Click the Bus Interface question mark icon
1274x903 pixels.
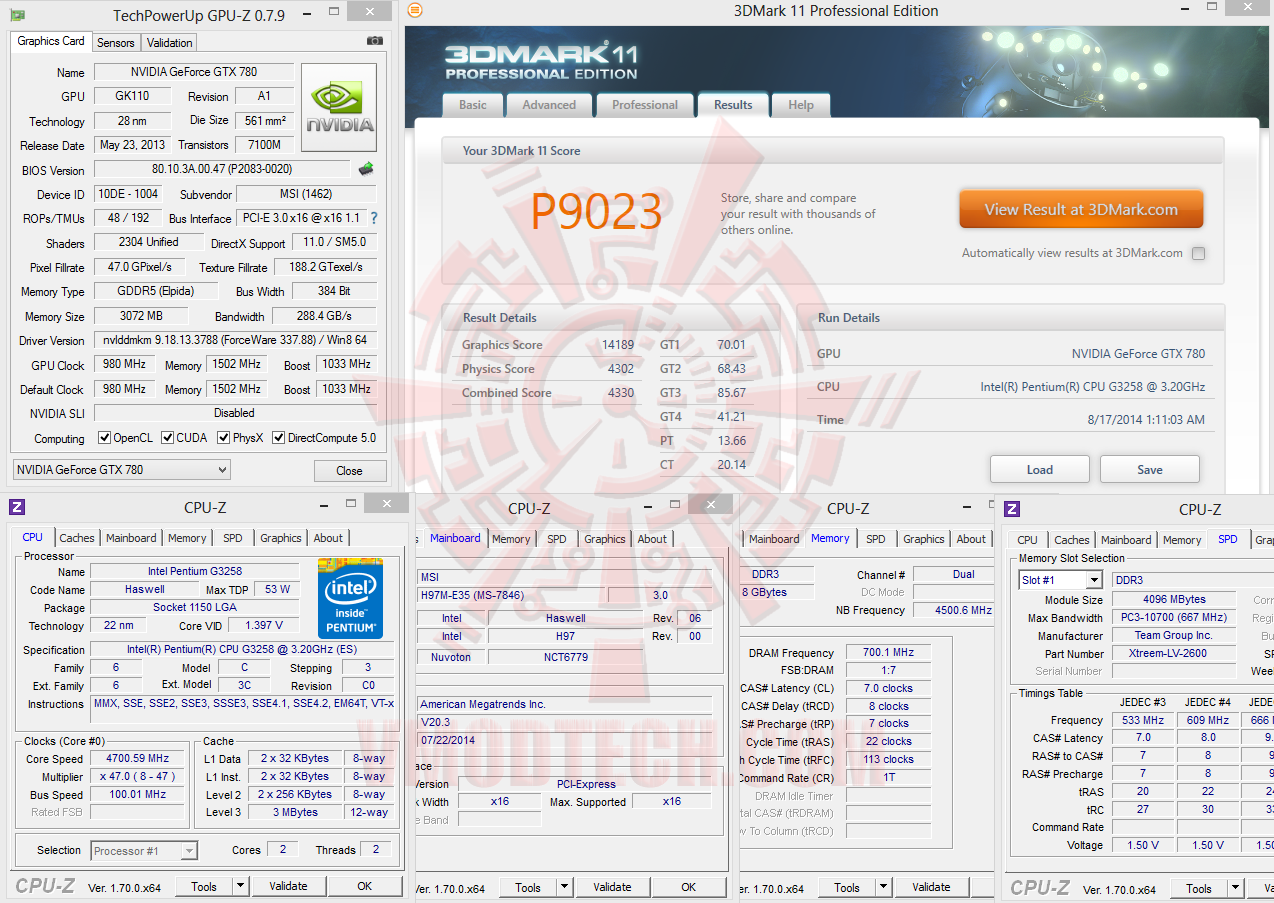coord(374,218)
